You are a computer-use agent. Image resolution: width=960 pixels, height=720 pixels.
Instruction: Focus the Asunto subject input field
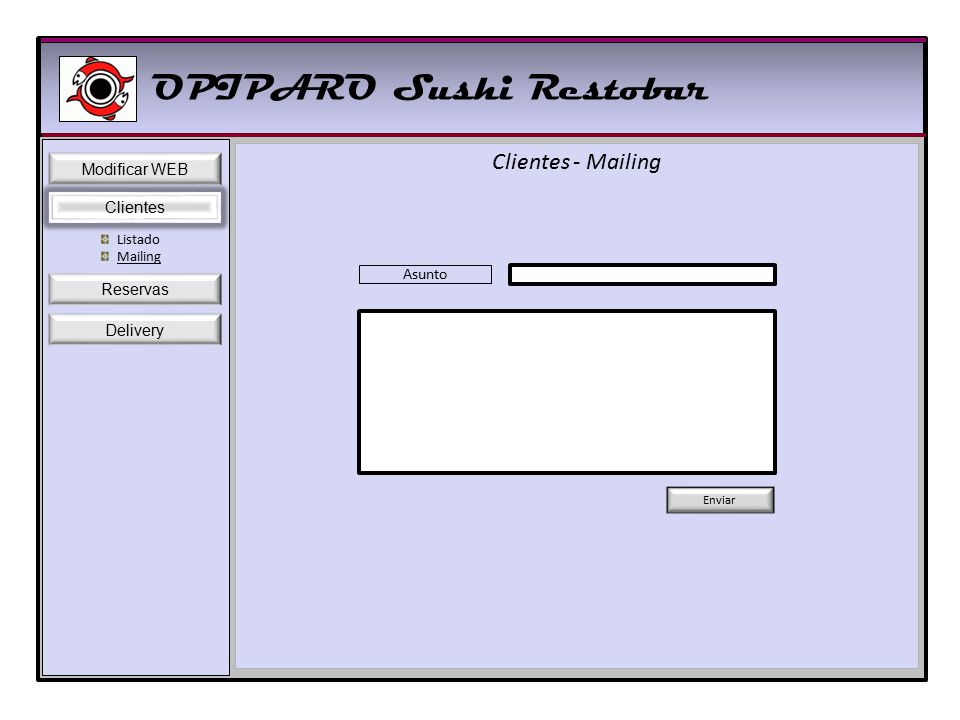[x=642, y=274]
